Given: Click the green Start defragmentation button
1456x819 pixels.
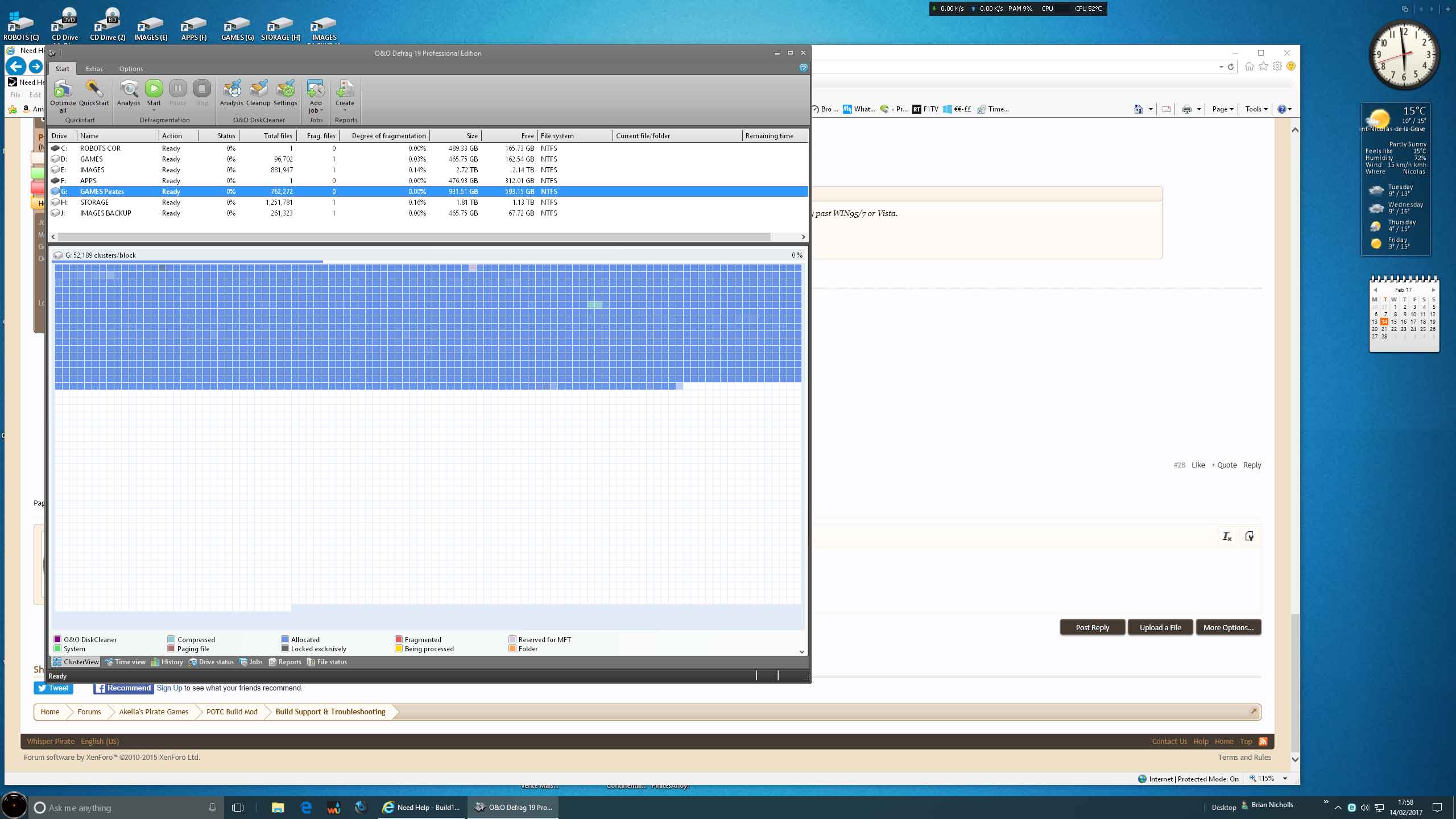Looking at the screenshot, I should pyautogui.click(x=154, y=89).
